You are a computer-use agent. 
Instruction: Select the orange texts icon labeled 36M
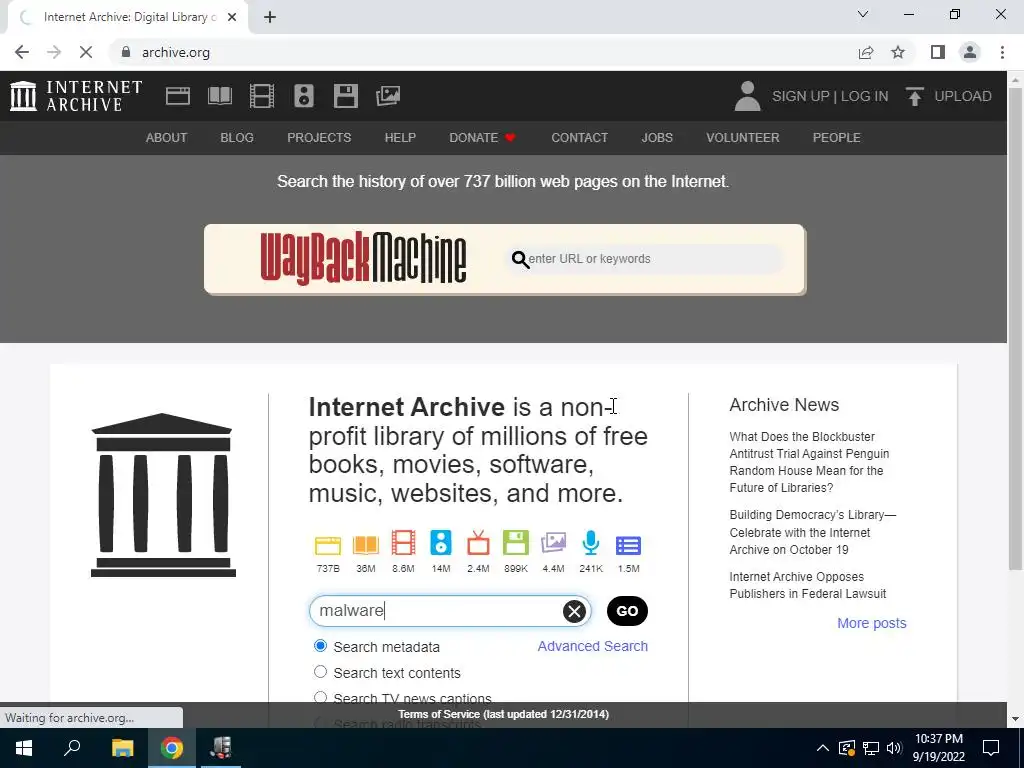[366, 545]
